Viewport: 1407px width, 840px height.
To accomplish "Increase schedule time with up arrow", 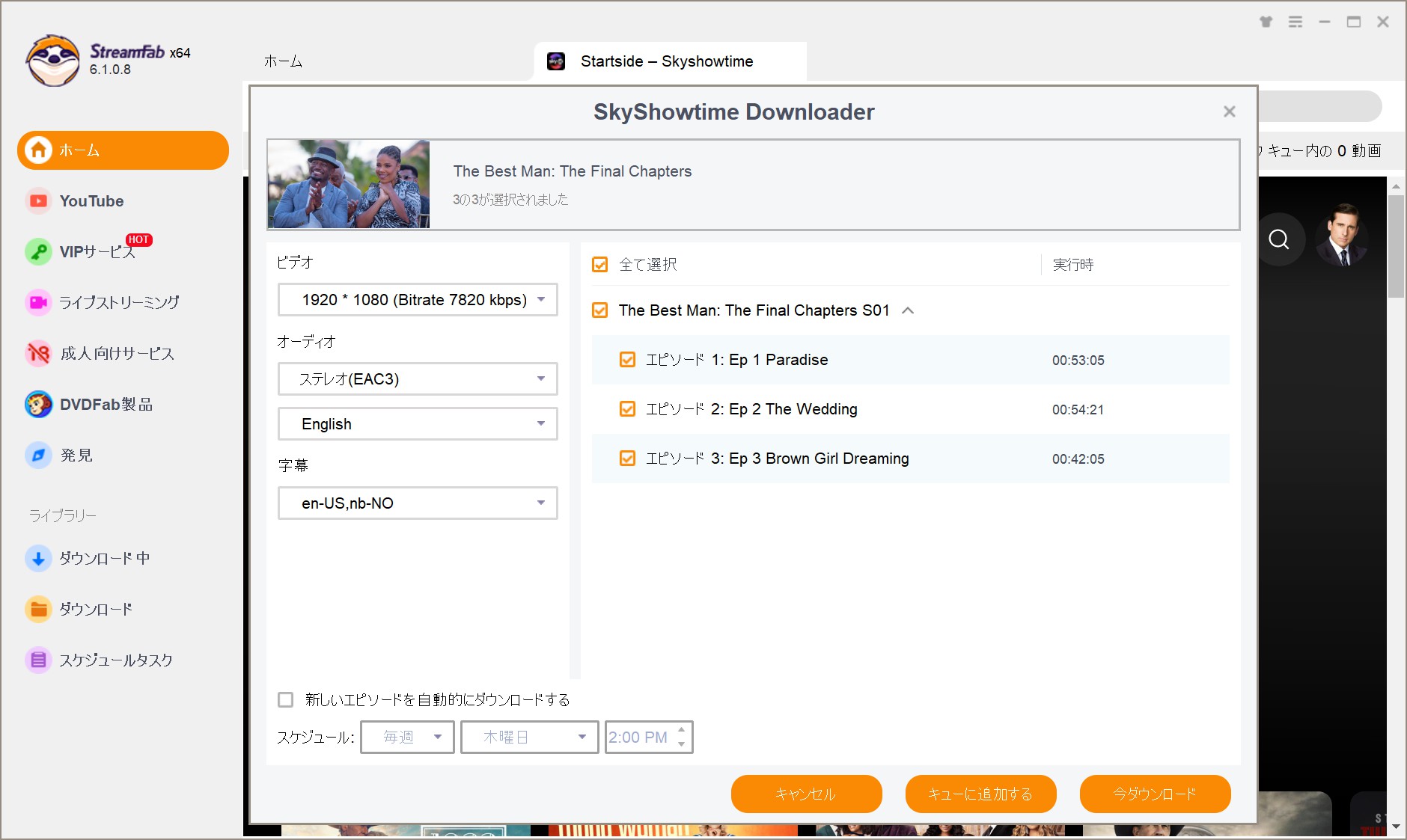I will pyautogui.click(x=681, y=730).
